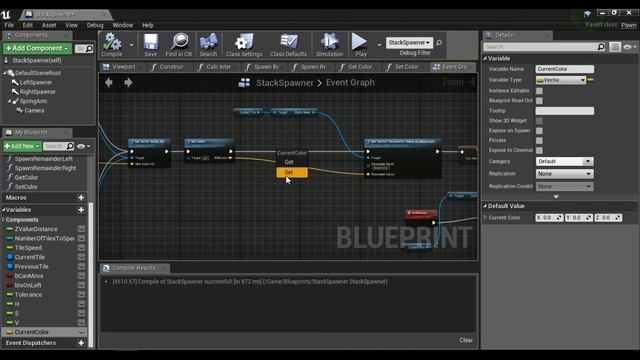Viewport: 640px width, 360px height.
Task: Open the Debug menu
Action: (95, 25)
